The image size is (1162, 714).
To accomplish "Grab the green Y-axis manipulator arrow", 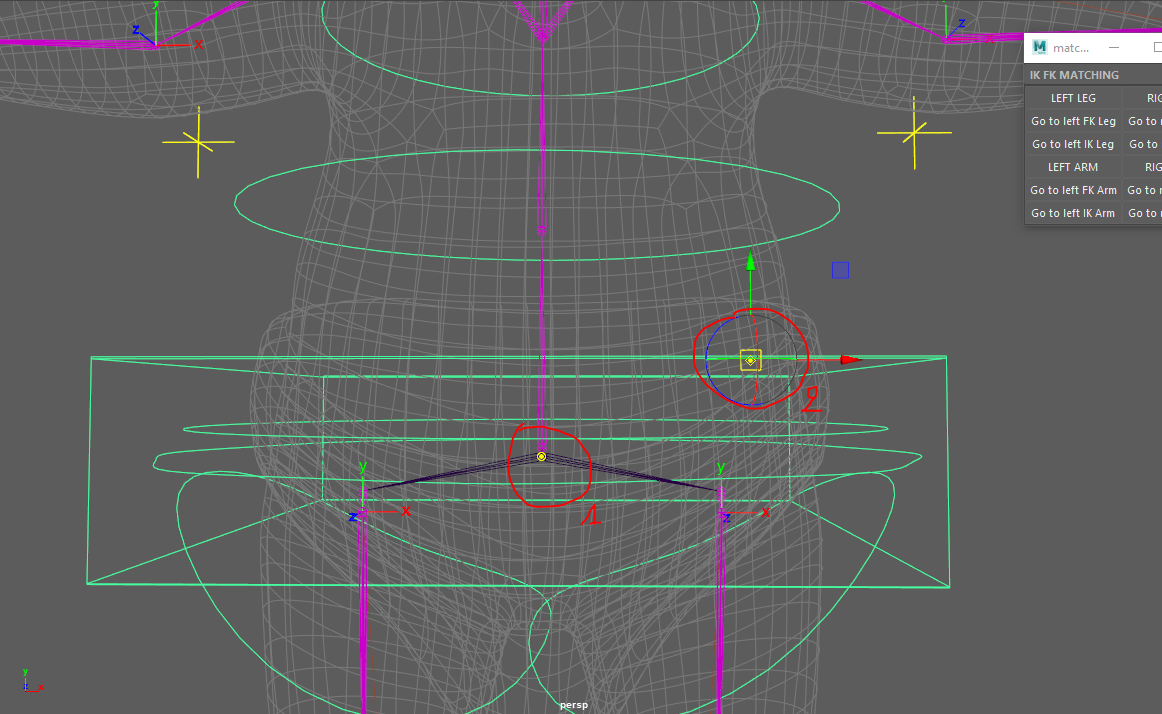I will click(751, 261).
